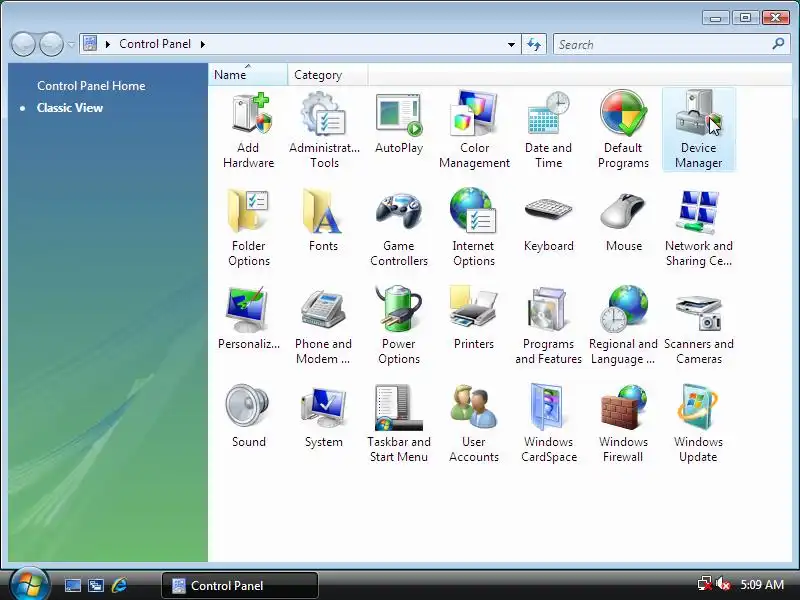Viewport: 800px width, 600px height.
Task: Click Switch between windows quick launch icon
Action: click(96, 585)
